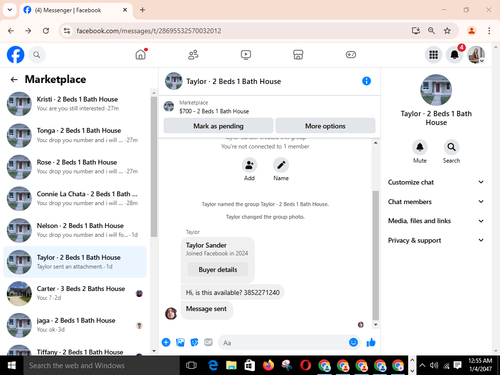
Task: Open the Friends icon in top navigation
Action: (193, 54)
